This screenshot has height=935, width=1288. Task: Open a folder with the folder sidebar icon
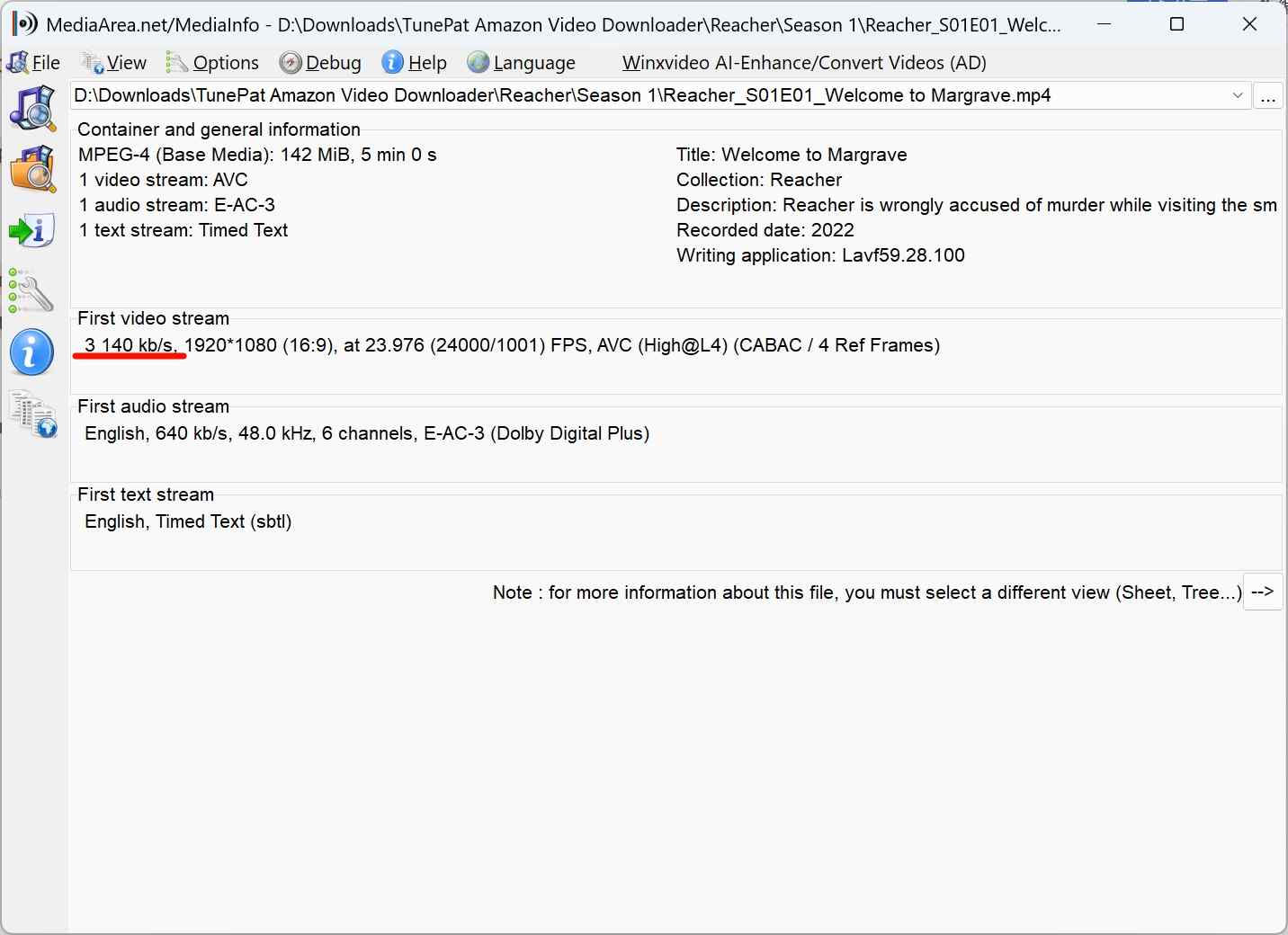(32, 169)
